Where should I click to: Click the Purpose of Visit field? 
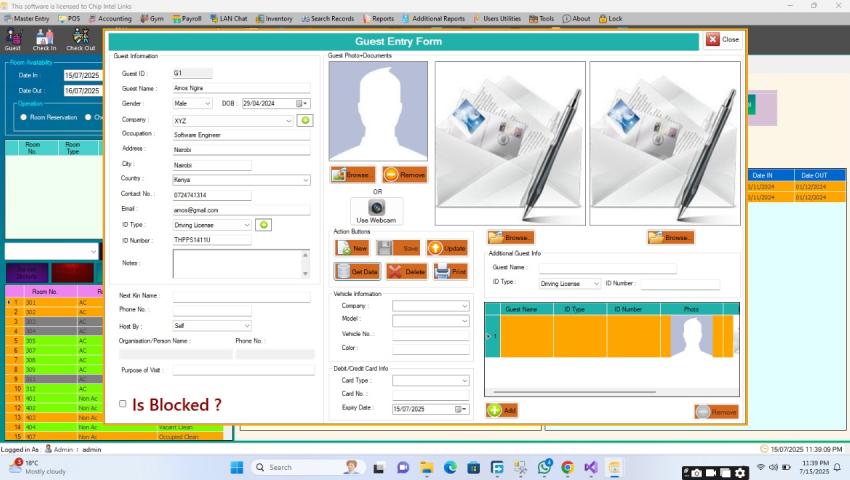pyautogui.click(x=243, y=370)
